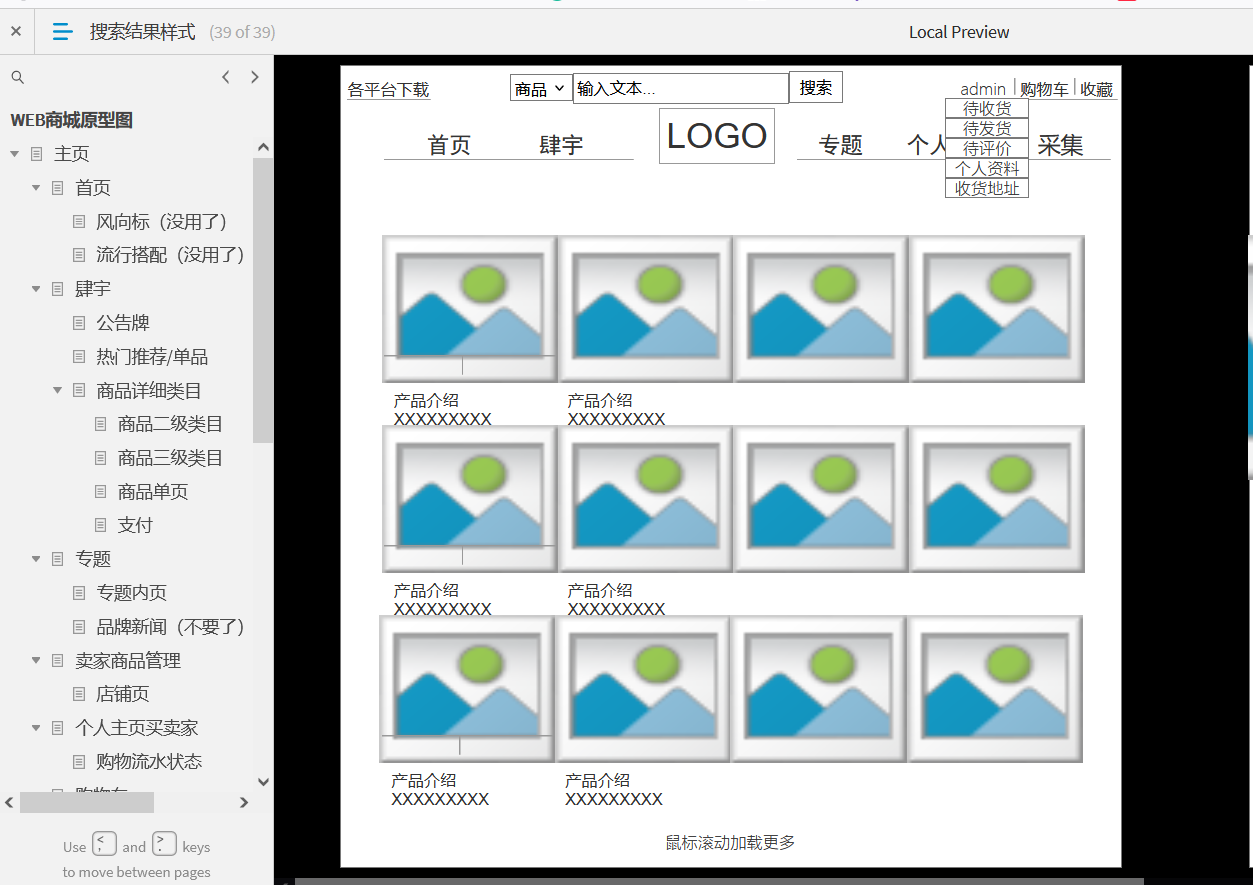Open 店铺页 in the sitemap
This screenshot has width=1253, height=885.
click(123, 694)
